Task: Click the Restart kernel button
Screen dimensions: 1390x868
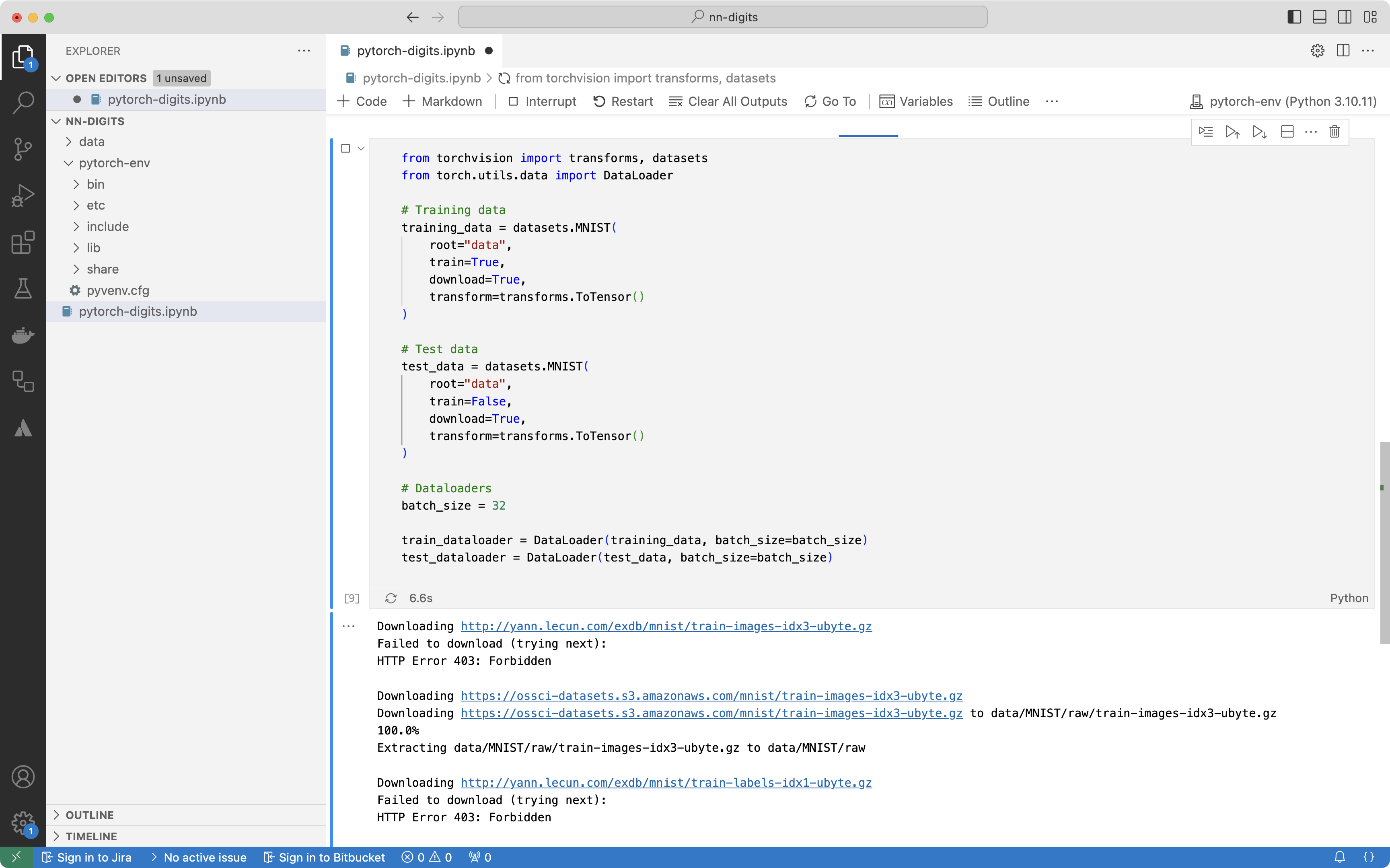Action: pyautogui.click(x=622, y=100)
